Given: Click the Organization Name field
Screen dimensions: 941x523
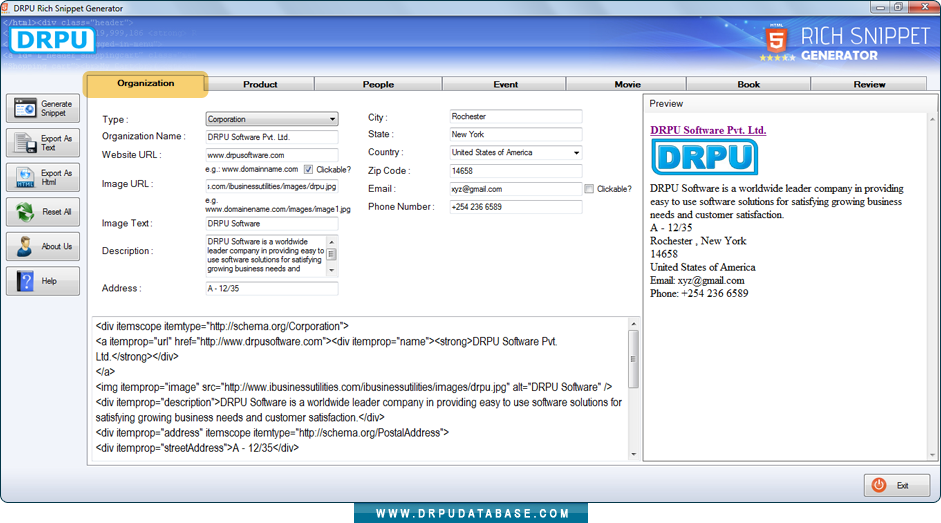Looking at the screenshot, I should pyautogui.click(x=271, y=137).
